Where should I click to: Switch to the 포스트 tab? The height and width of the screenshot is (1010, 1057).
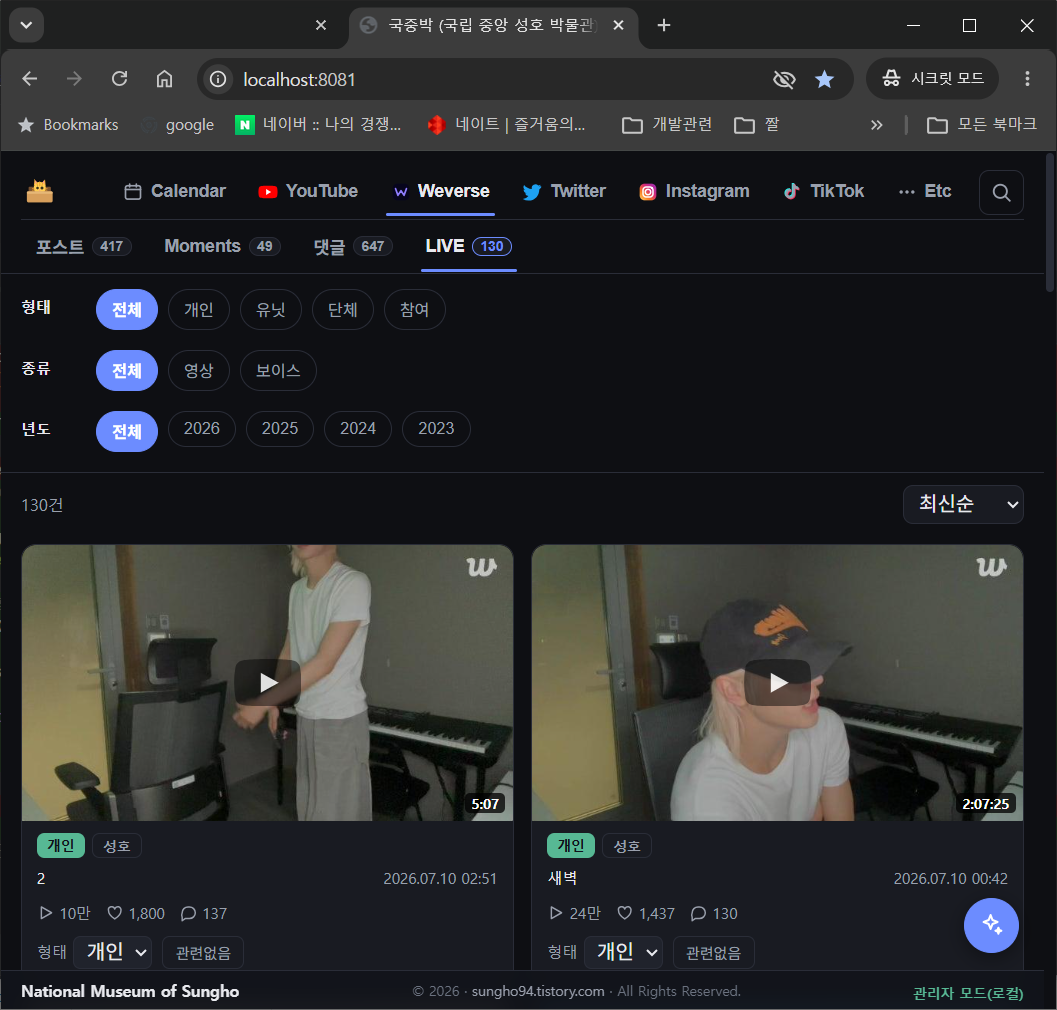pos(83,246)
